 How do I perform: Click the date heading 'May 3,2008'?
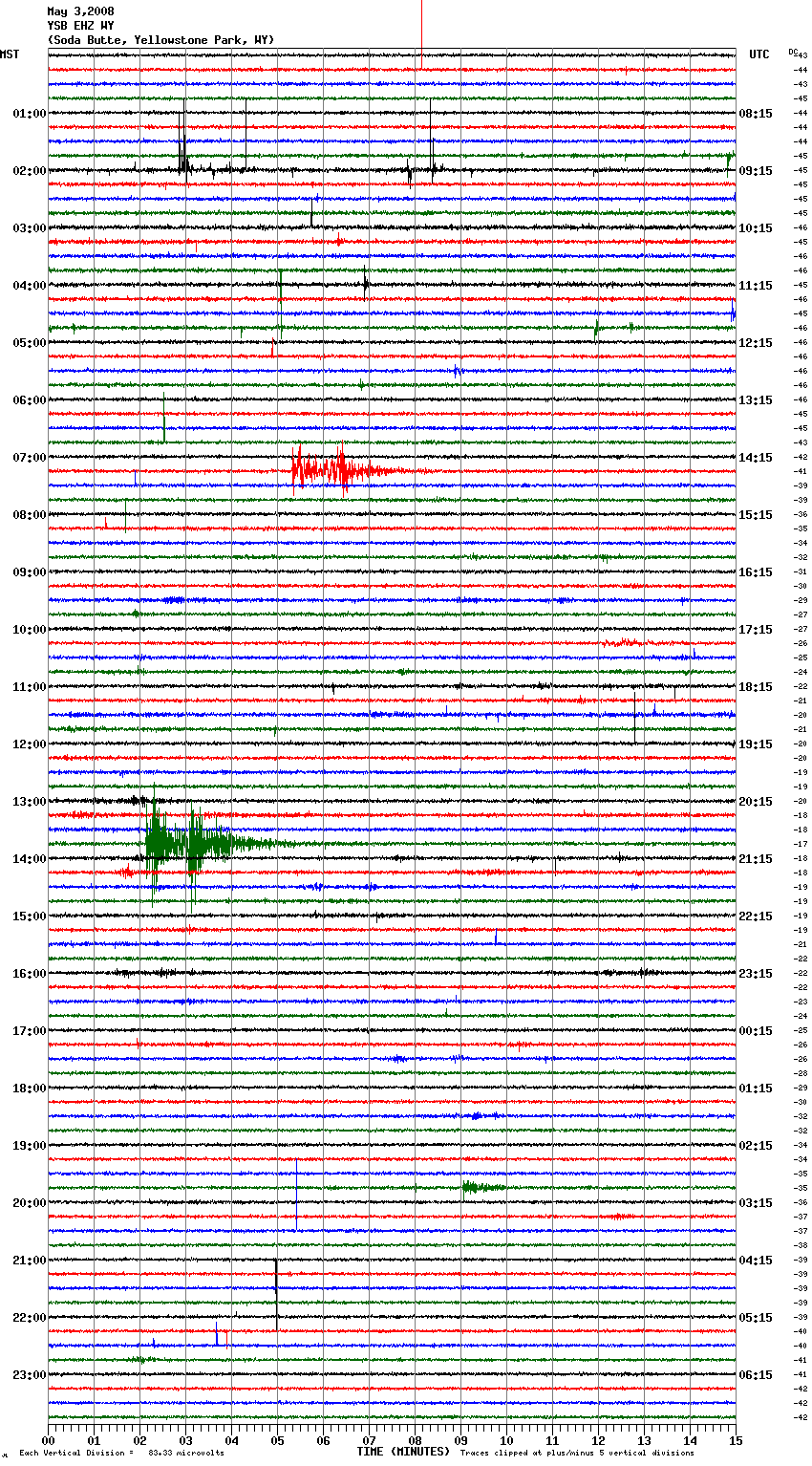point(80,11)
